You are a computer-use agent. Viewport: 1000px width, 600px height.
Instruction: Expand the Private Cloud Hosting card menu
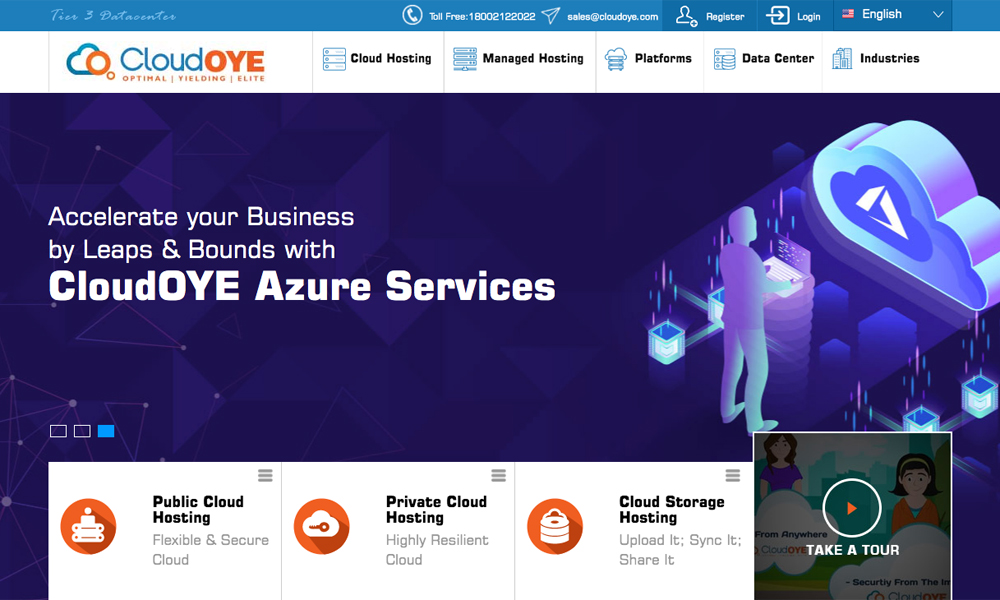pyautogui.click(x=498, y=475)
